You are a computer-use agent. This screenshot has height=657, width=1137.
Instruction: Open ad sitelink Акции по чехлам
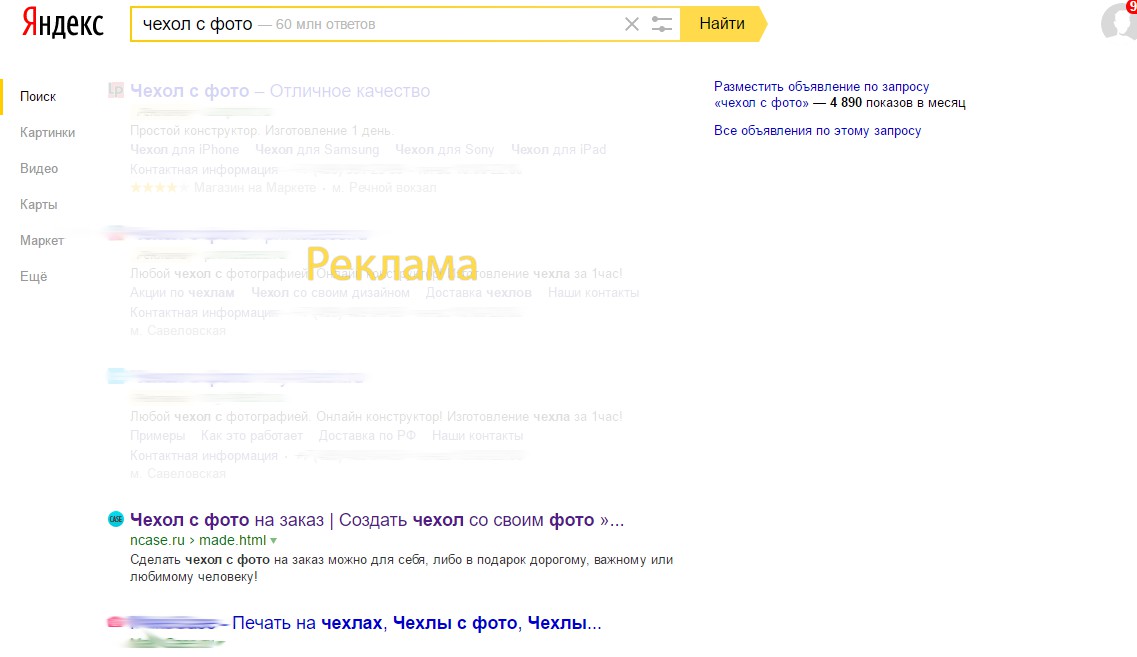(182, 293)
